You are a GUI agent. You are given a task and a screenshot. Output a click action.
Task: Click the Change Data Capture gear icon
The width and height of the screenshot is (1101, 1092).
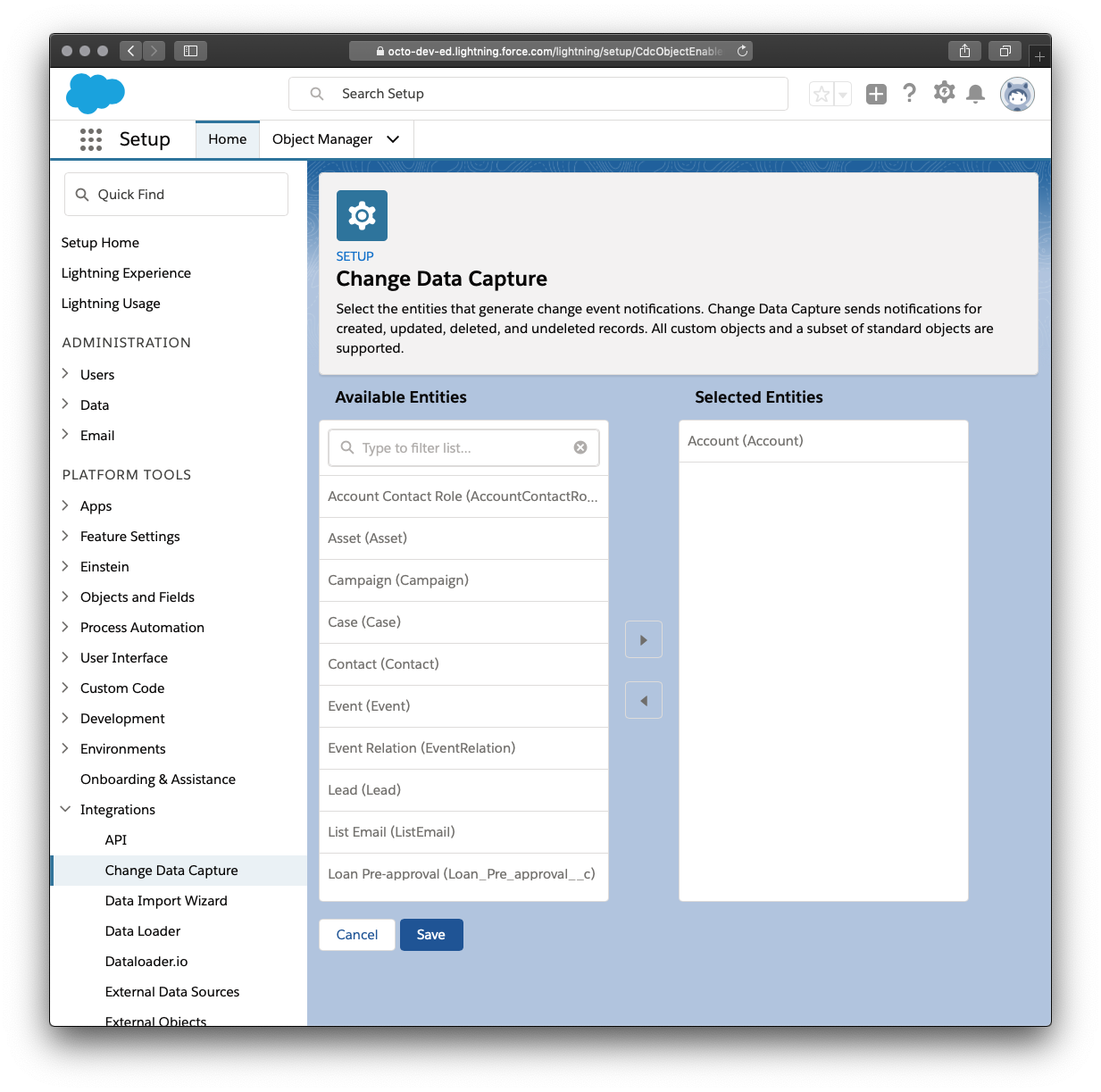click(x=362, y=215)
